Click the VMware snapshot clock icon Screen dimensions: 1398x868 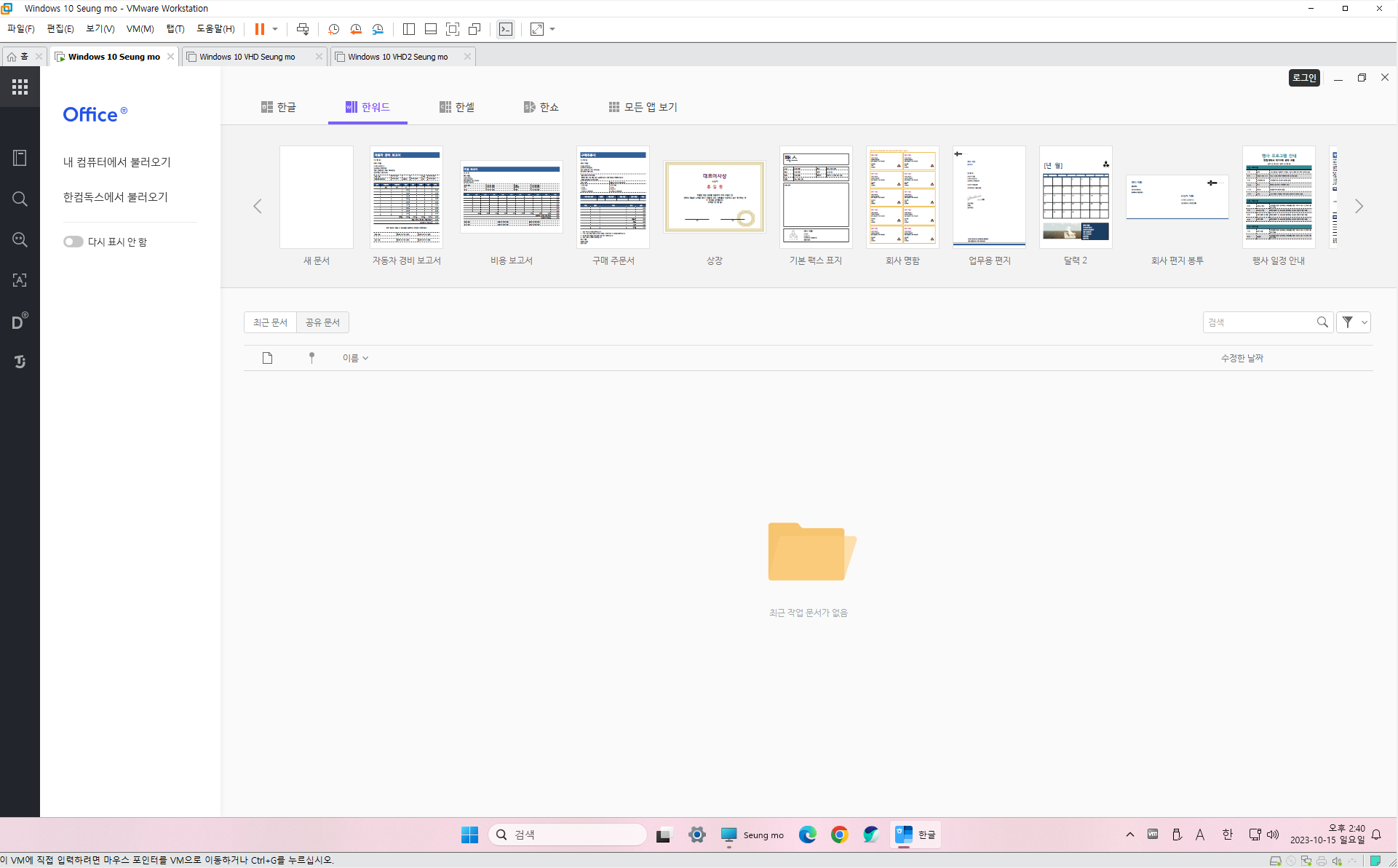click(x=333, y=29)
